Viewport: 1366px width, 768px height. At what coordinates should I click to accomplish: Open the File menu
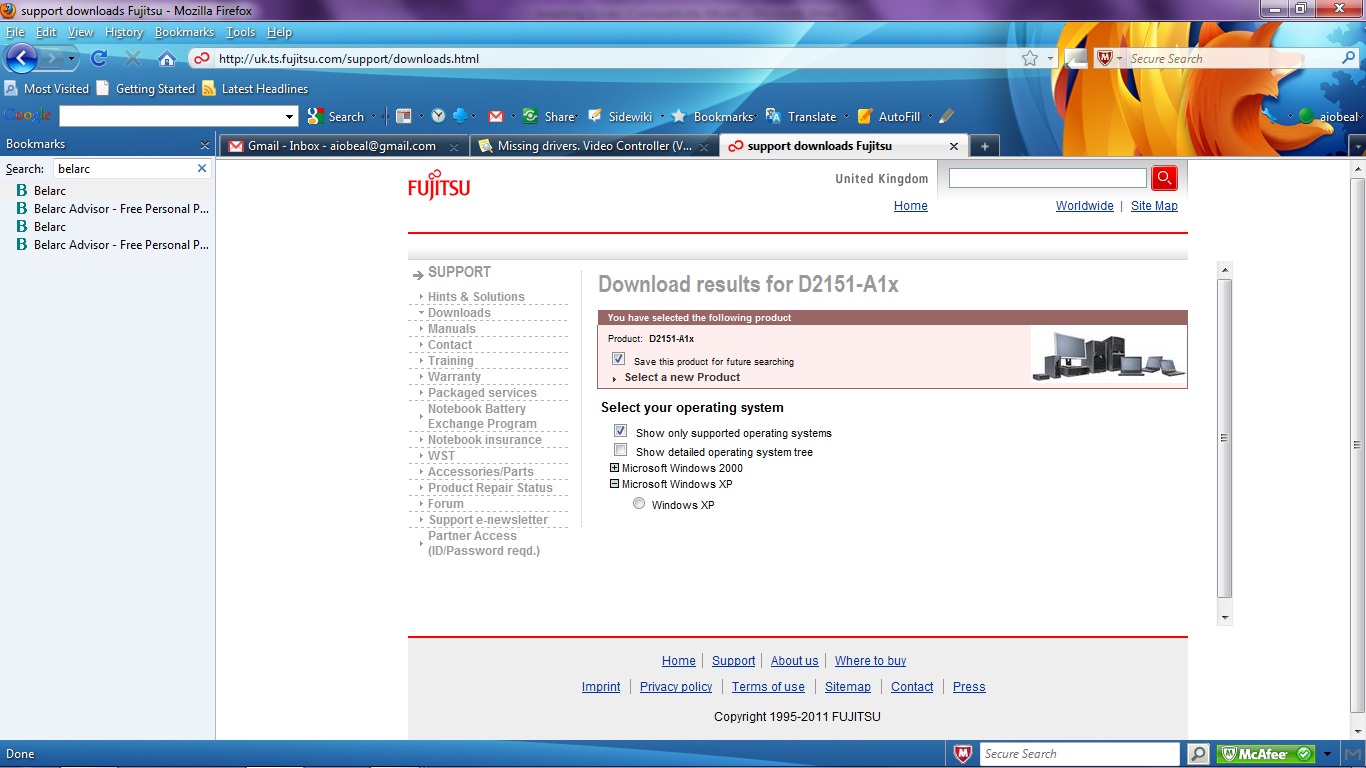click(x=15, y=32)
